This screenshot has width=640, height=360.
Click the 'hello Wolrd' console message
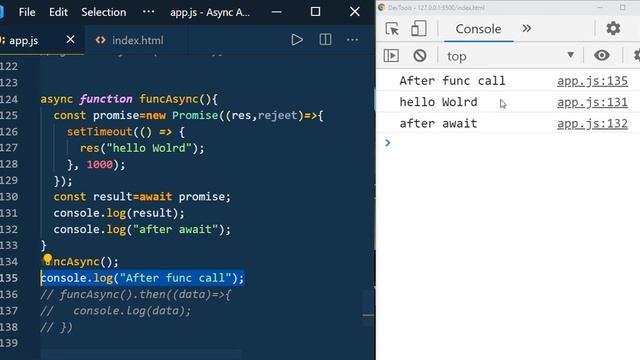tap(438, 102)
